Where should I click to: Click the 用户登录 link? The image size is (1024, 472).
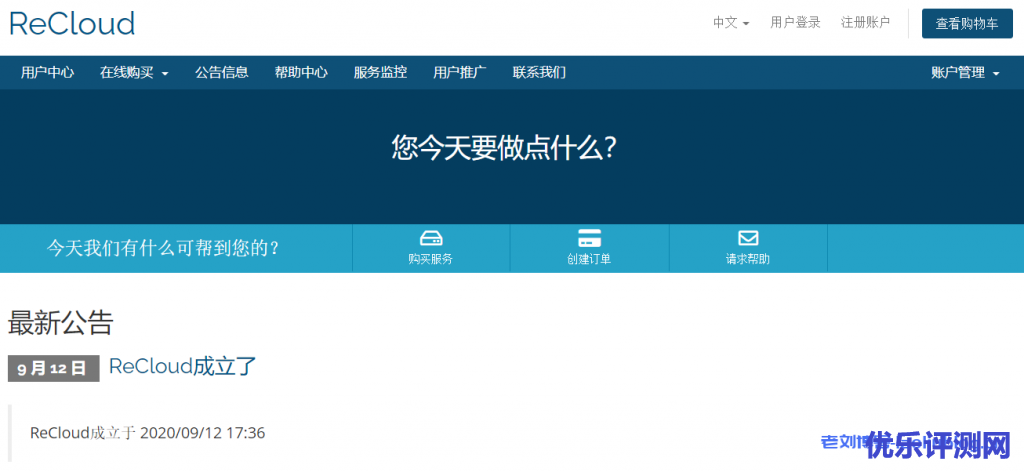point(795,23)
